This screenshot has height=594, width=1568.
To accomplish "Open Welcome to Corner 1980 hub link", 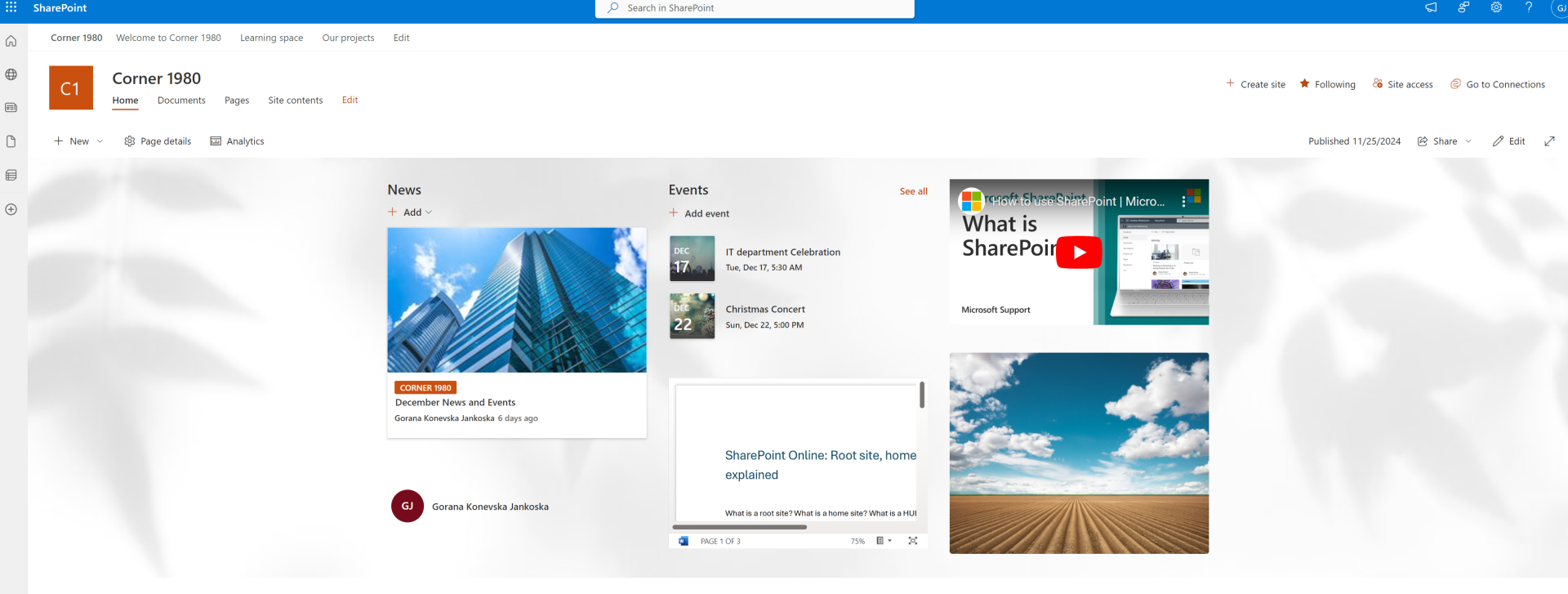I will tap(168, 38).
